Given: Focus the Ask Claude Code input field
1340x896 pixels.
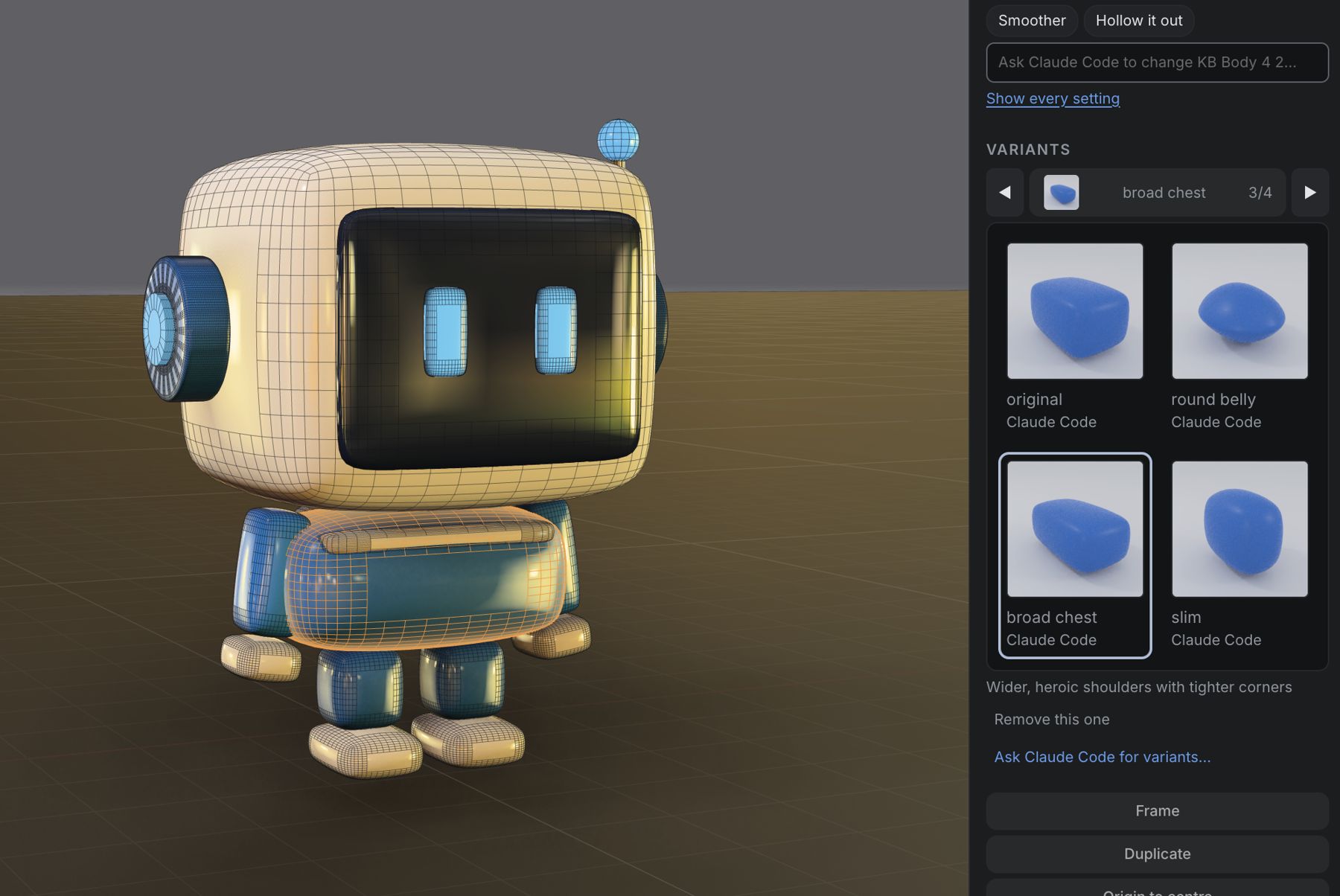Looking at the screenshot, I should click(x=1157, y=63).
